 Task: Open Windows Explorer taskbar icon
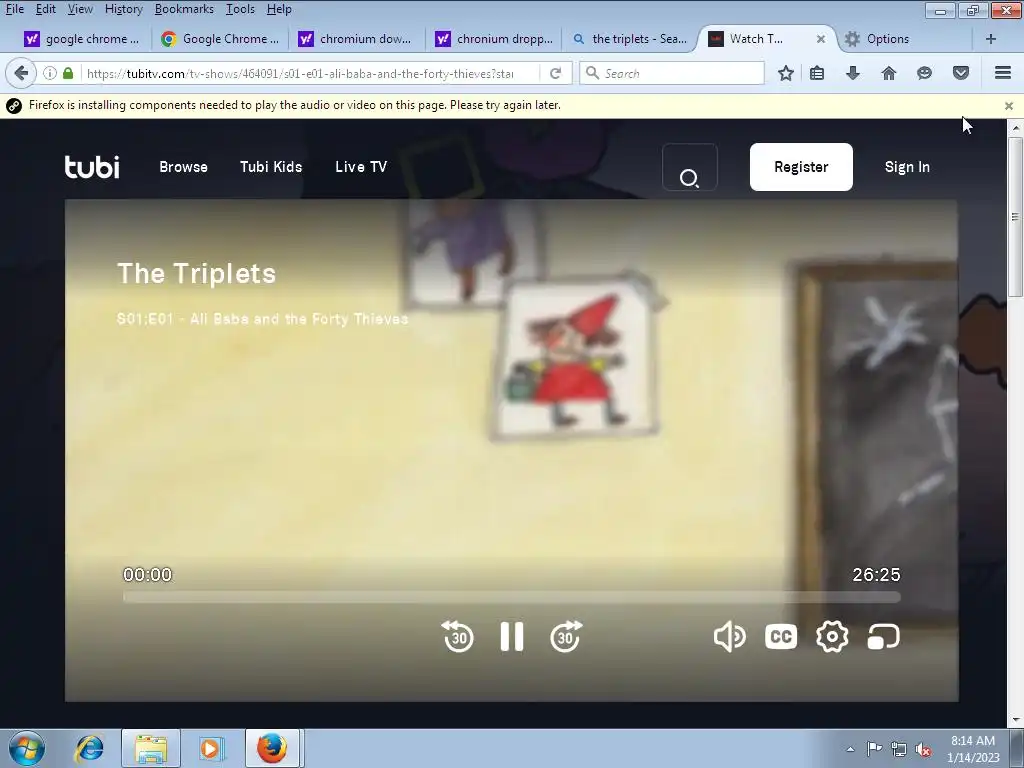[151, 748]
